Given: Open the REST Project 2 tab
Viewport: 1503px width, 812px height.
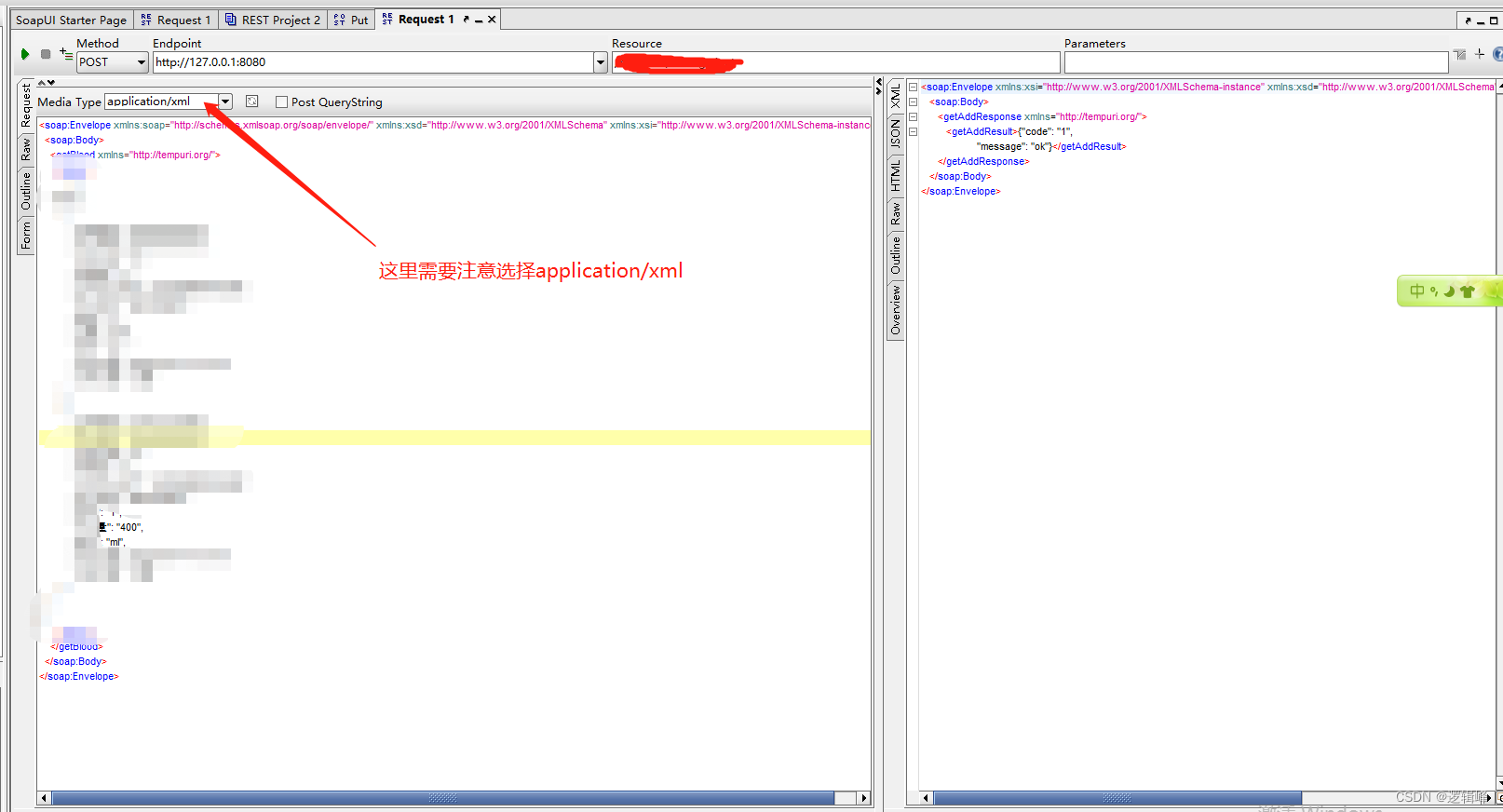Looking at the screenshot, I should point(273,20).
